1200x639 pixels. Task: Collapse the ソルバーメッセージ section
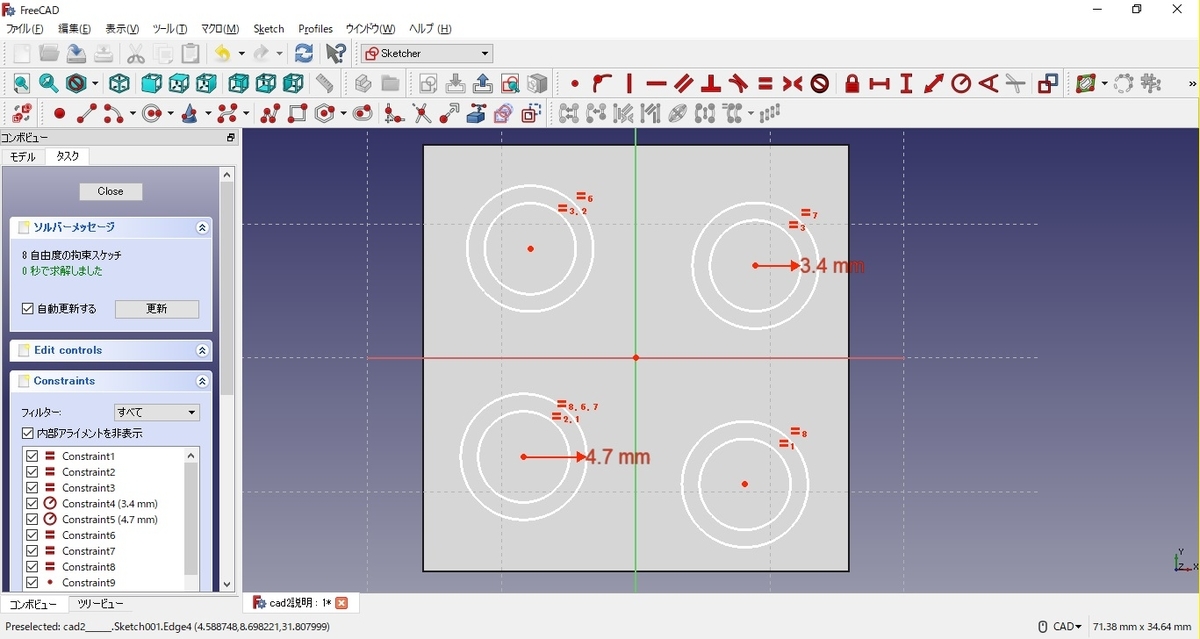[202, 228]
